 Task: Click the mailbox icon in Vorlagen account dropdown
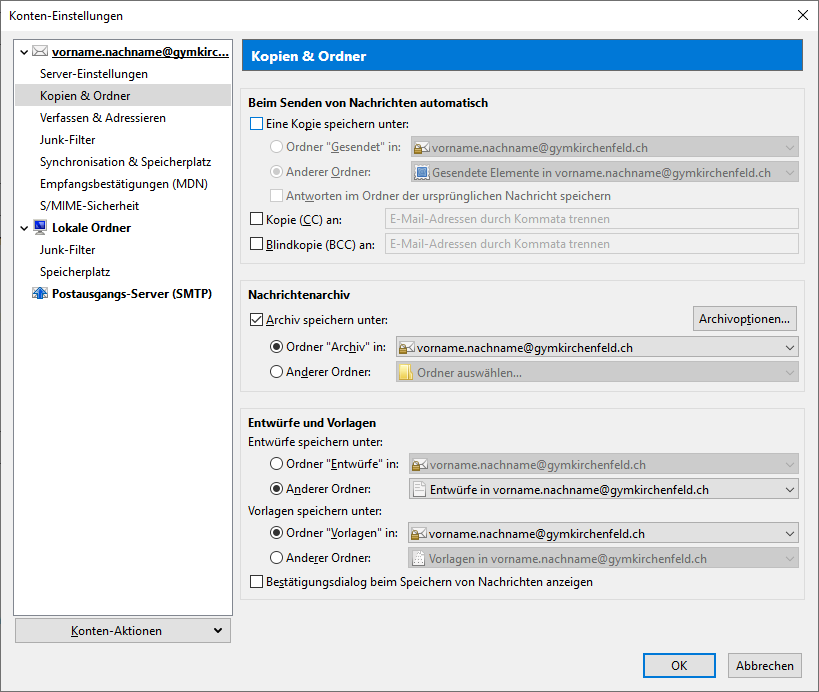click(419, 533)
